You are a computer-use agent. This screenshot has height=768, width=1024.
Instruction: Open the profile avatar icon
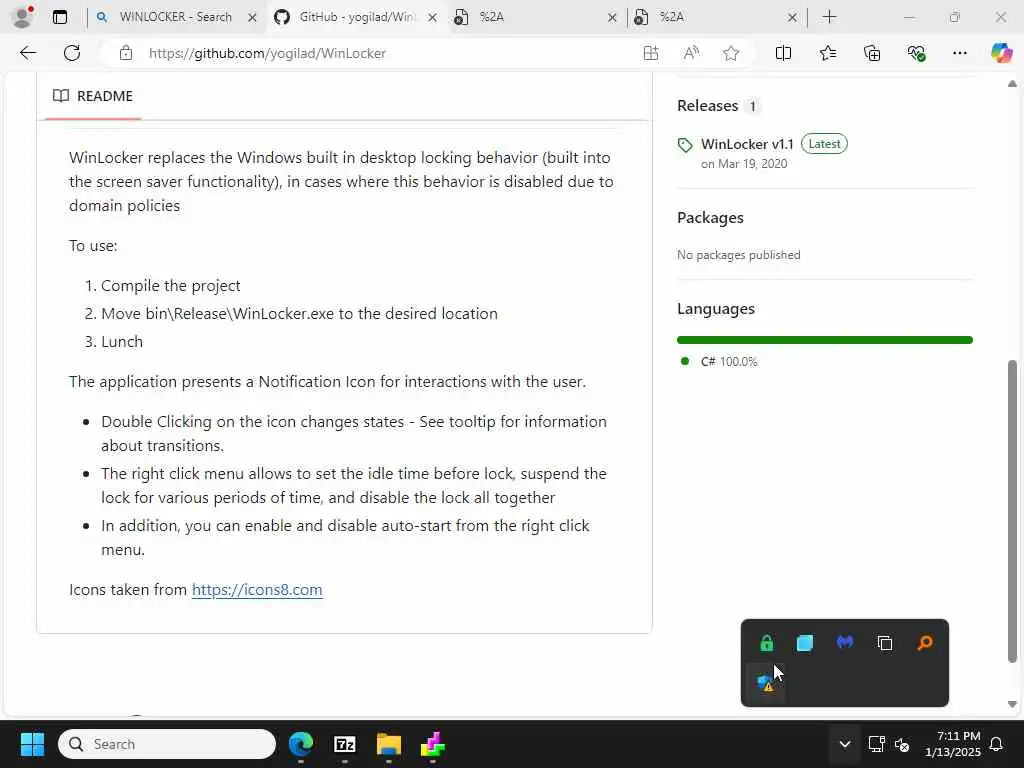pyautogui.click(x=22, y=17)
